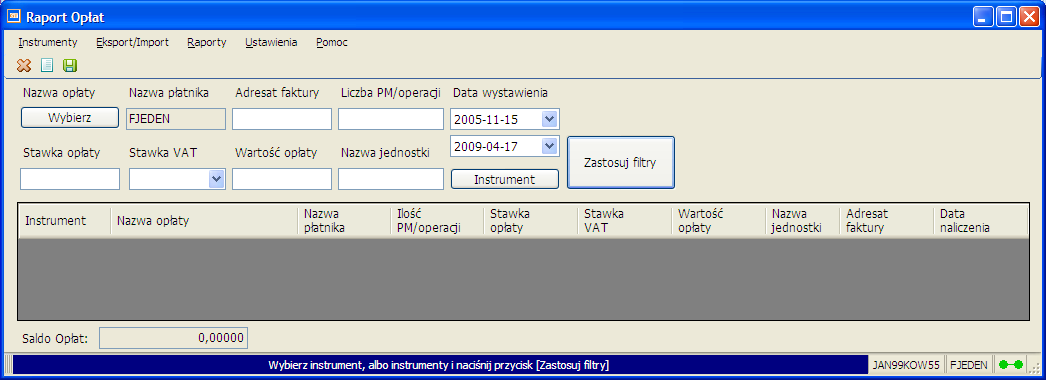
Task: Sort by the Instrument column header
Action: tap(65, 221)
